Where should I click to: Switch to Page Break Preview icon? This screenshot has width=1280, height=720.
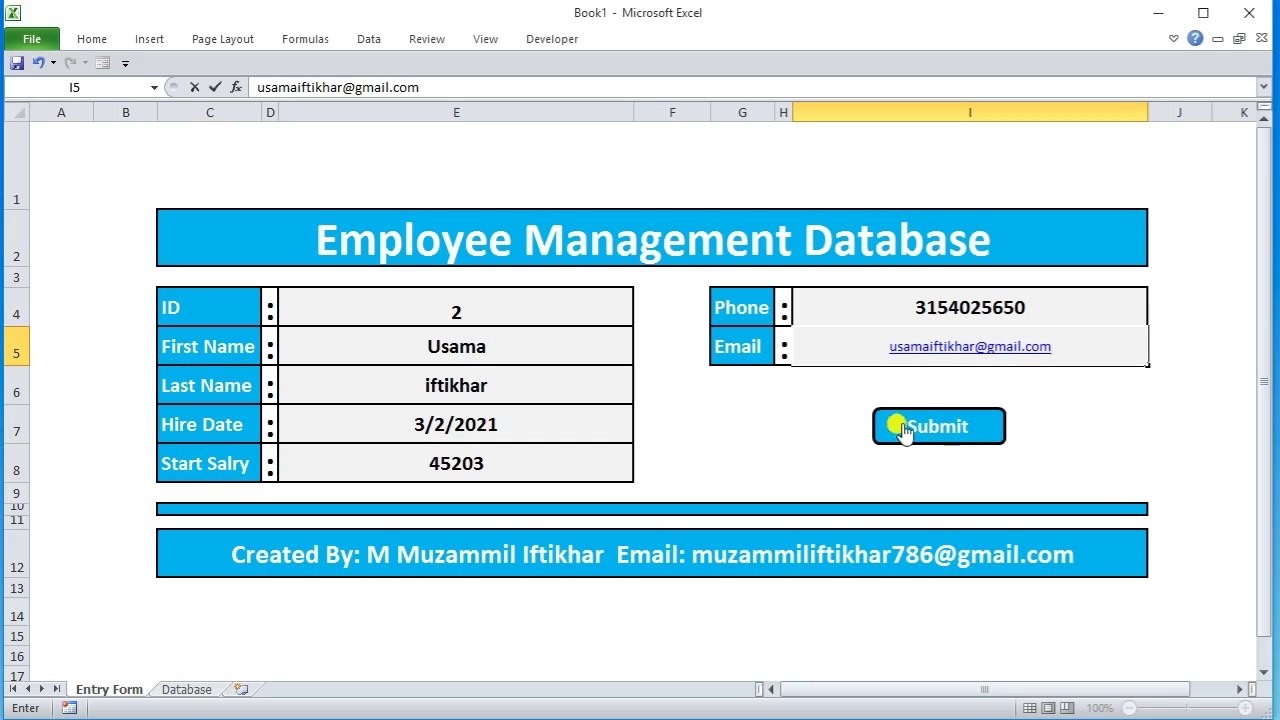(1067, 708)
